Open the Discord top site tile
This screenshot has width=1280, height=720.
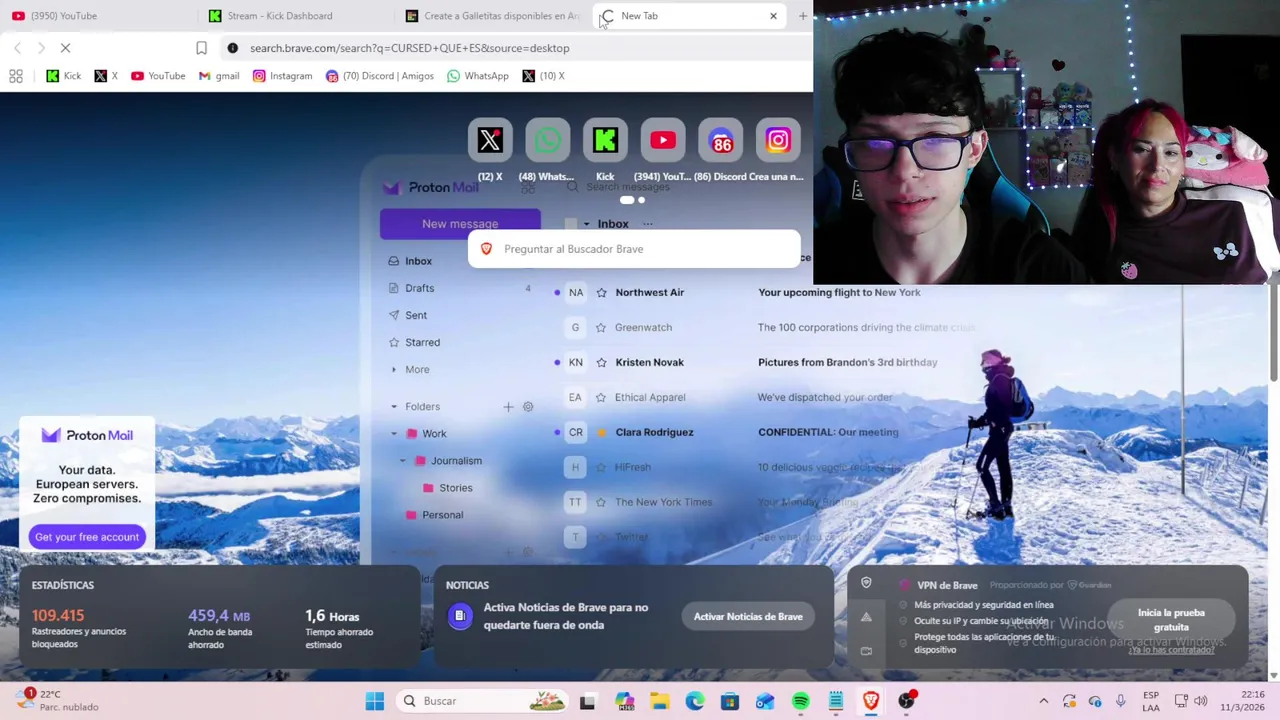pyautogui.click(x=721, y=141)
